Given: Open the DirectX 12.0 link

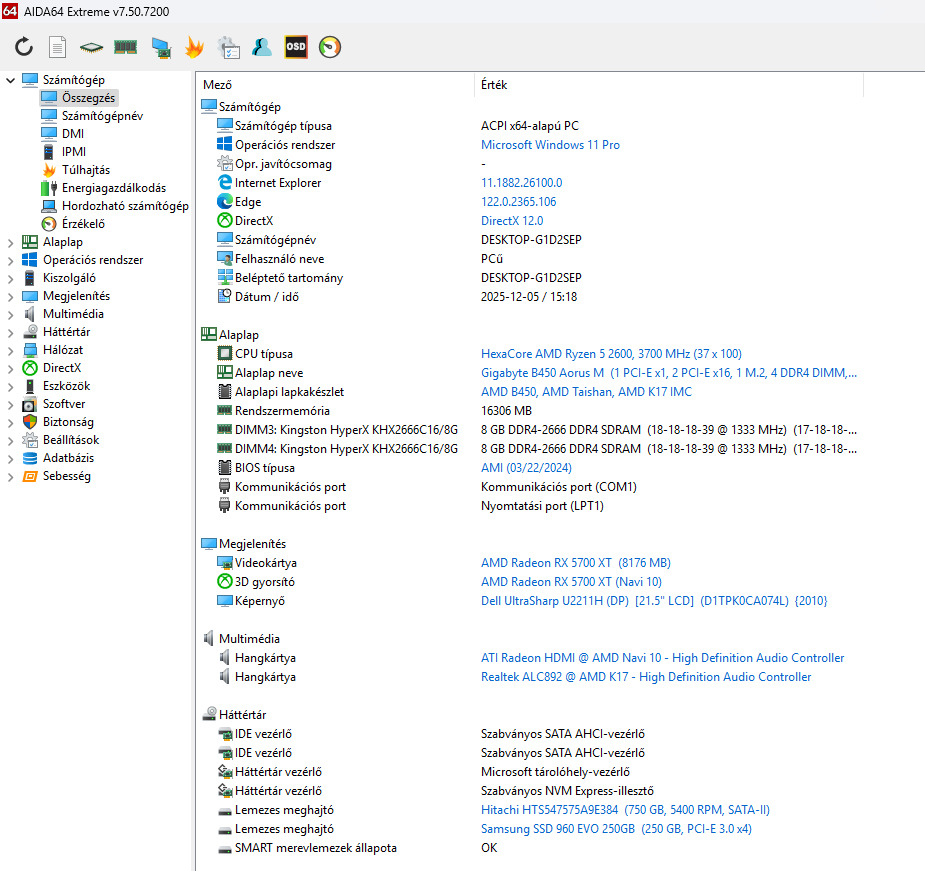Looking at the screenshot, I should point(512,221).
